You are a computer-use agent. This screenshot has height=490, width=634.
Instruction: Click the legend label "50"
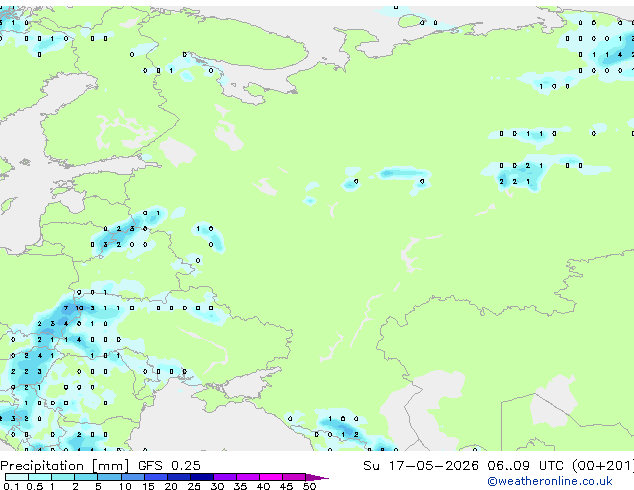click(309, 486)
